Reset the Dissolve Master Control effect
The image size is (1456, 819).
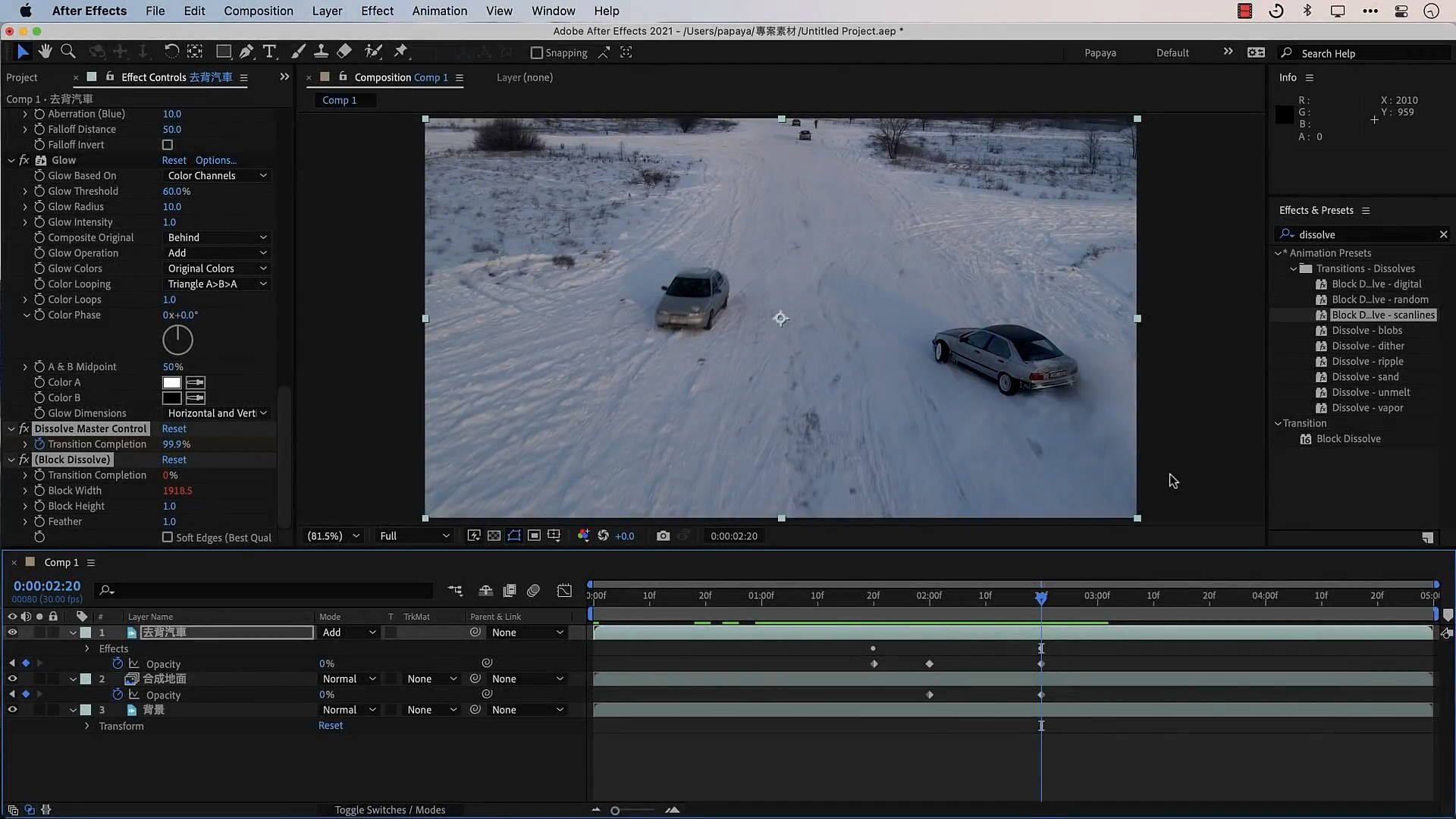[x=174, y=428]
